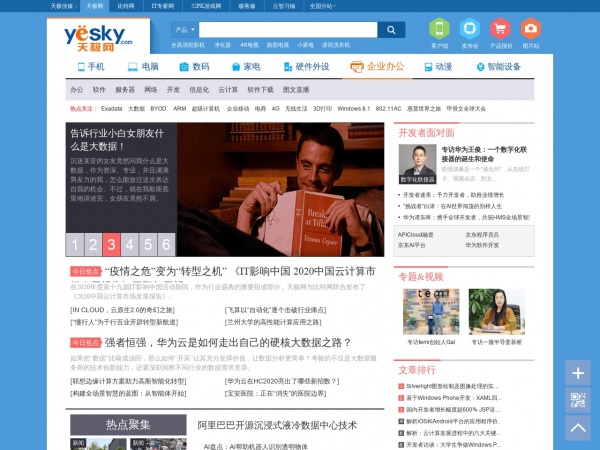Select the 服务器 sub-navigation item
The width and height of the screenshot is (600, 450).
click(x=125, y=90)
